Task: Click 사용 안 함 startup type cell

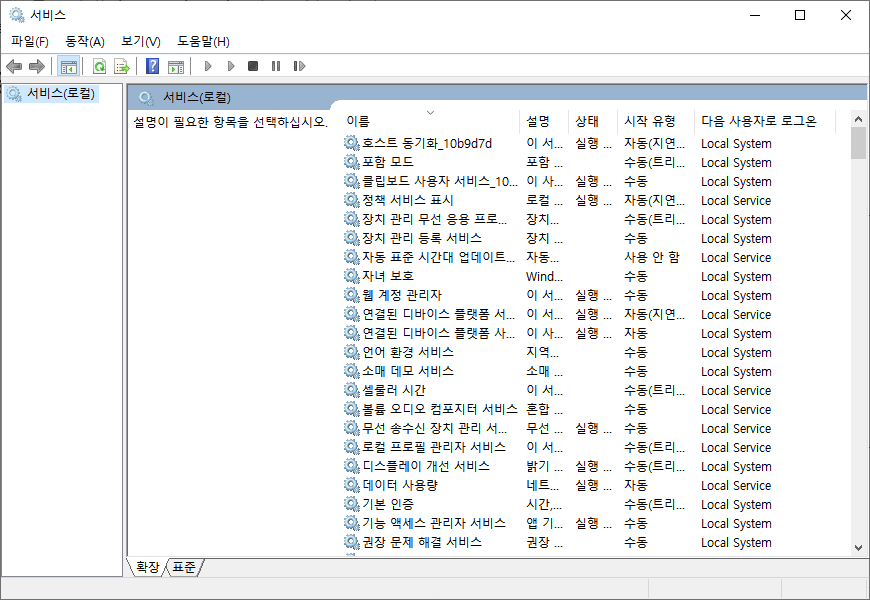Action: (651, 257)
